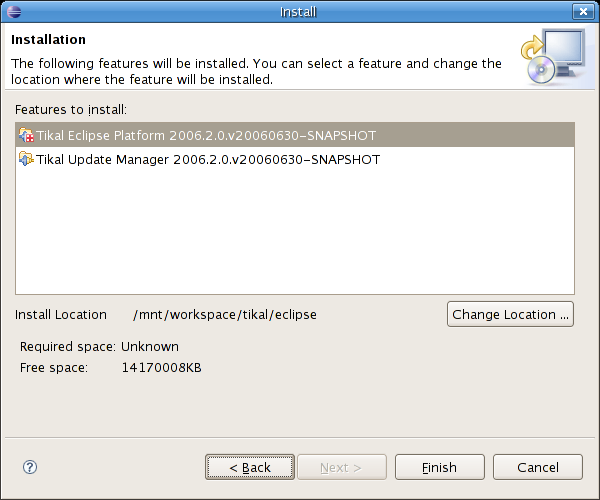Click the disabled Next button
The height and width of the screenshot is (500, 600).
[342, 467]
